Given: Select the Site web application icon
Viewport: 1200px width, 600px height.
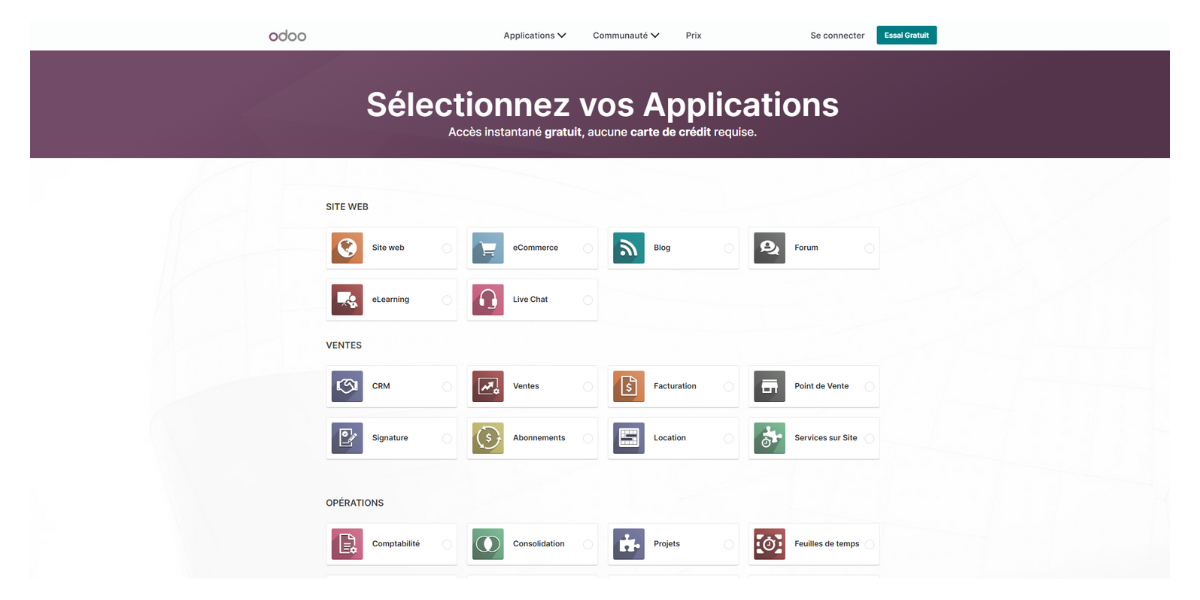Looking at the screenshot, I should [346, 247].
